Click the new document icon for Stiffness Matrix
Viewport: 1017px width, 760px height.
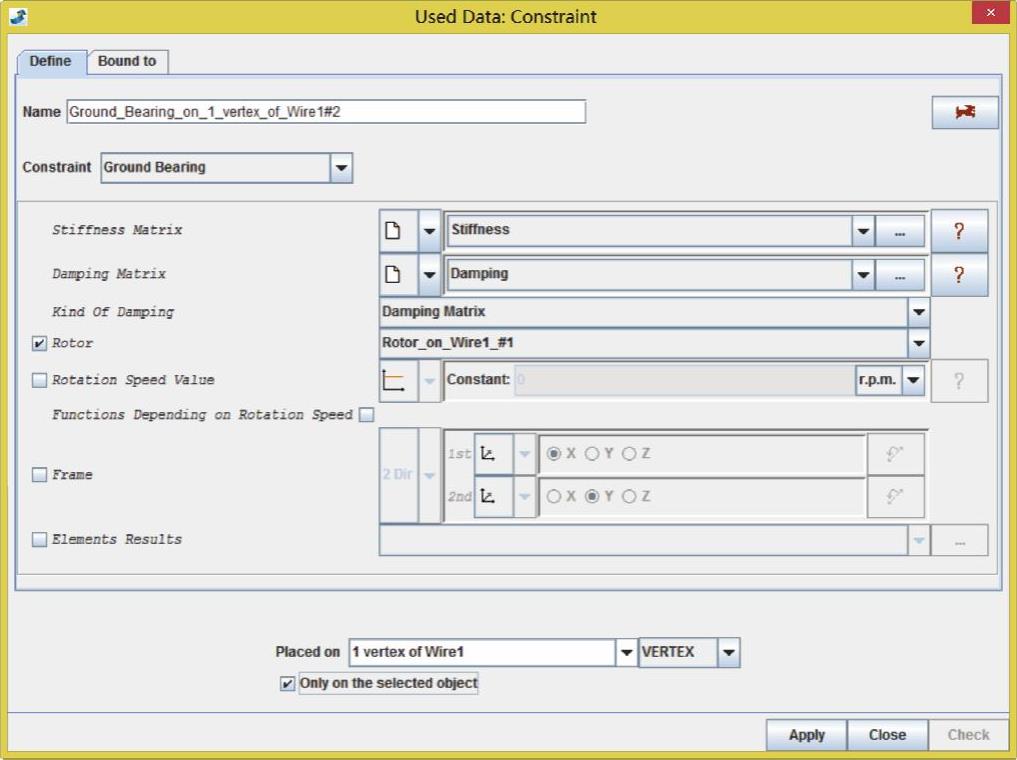click(x=394, y=230)
